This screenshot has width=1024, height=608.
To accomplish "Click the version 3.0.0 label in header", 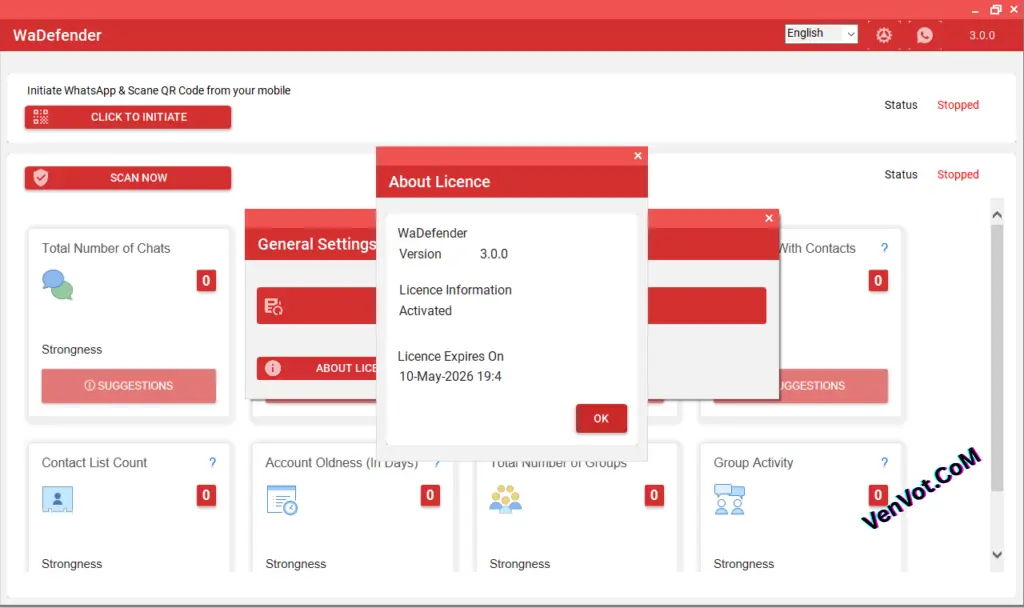I will (x=982, y=35).
